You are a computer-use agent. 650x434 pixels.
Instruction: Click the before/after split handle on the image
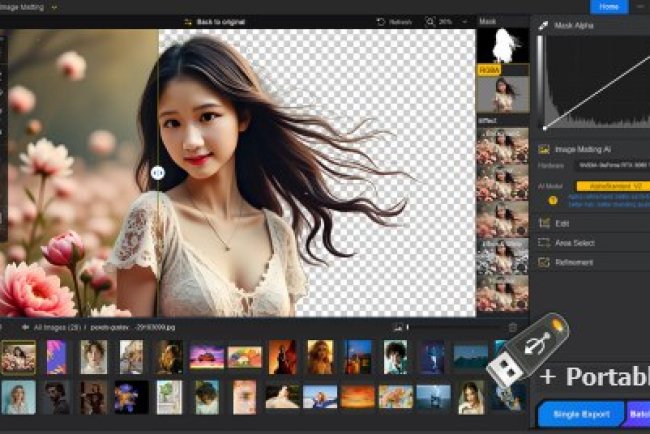(x=158, y=172)
